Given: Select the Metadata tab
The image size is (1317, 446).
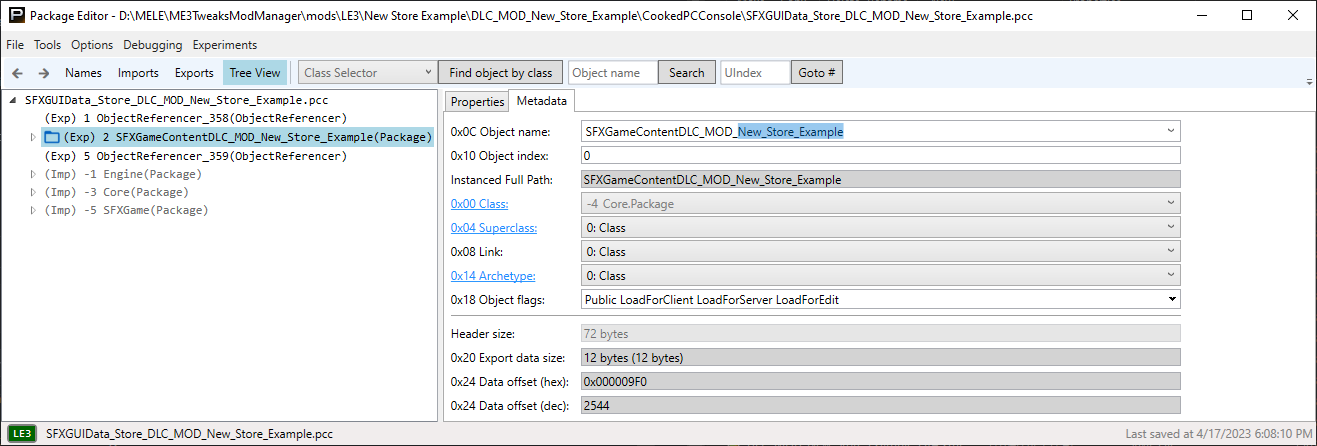Looking at the screenshot, I should [x=542, y=101].
